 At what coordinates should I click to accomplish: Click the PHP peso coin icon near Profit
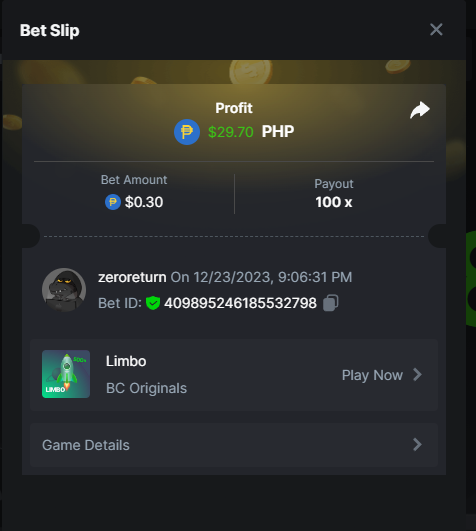tap(187, 132)
